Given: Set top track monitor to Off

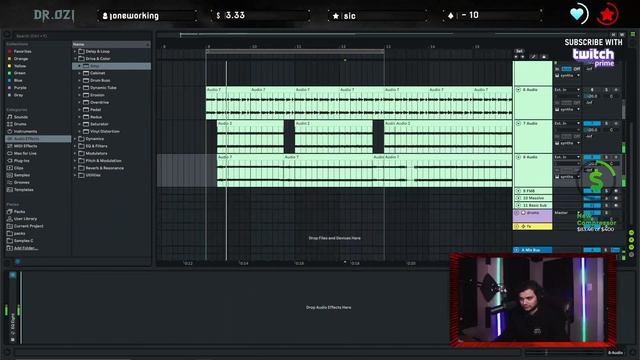Looking at the screenshot, I should pyautogui.click(x=577, y=69).
